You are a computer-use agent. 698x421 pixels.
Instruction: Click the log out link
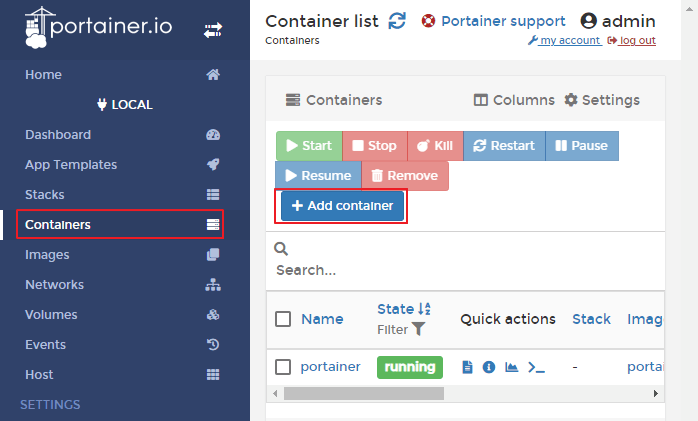point(631,40)
